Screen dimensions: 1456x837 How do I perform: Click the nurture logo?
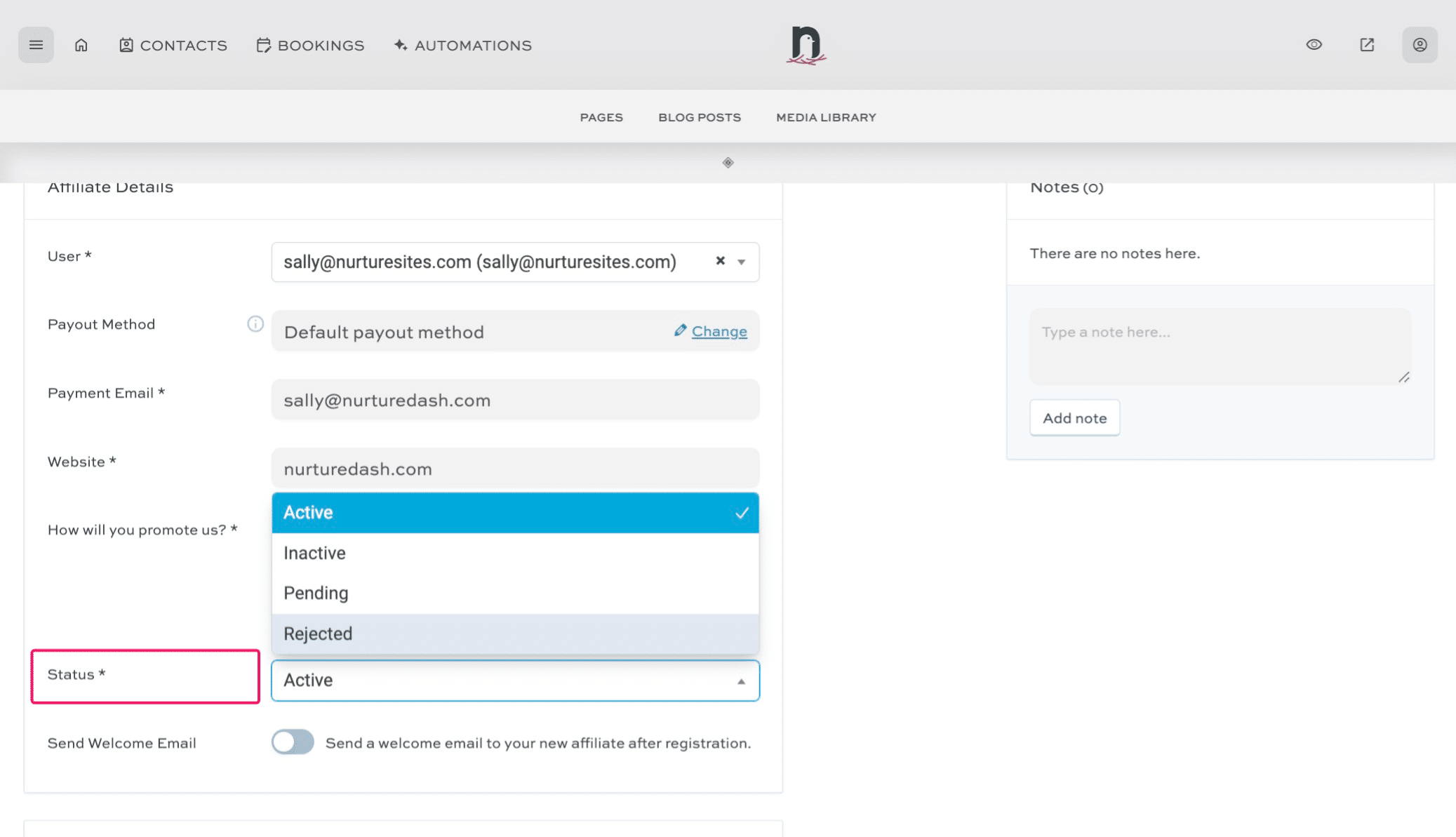point(806,45)
